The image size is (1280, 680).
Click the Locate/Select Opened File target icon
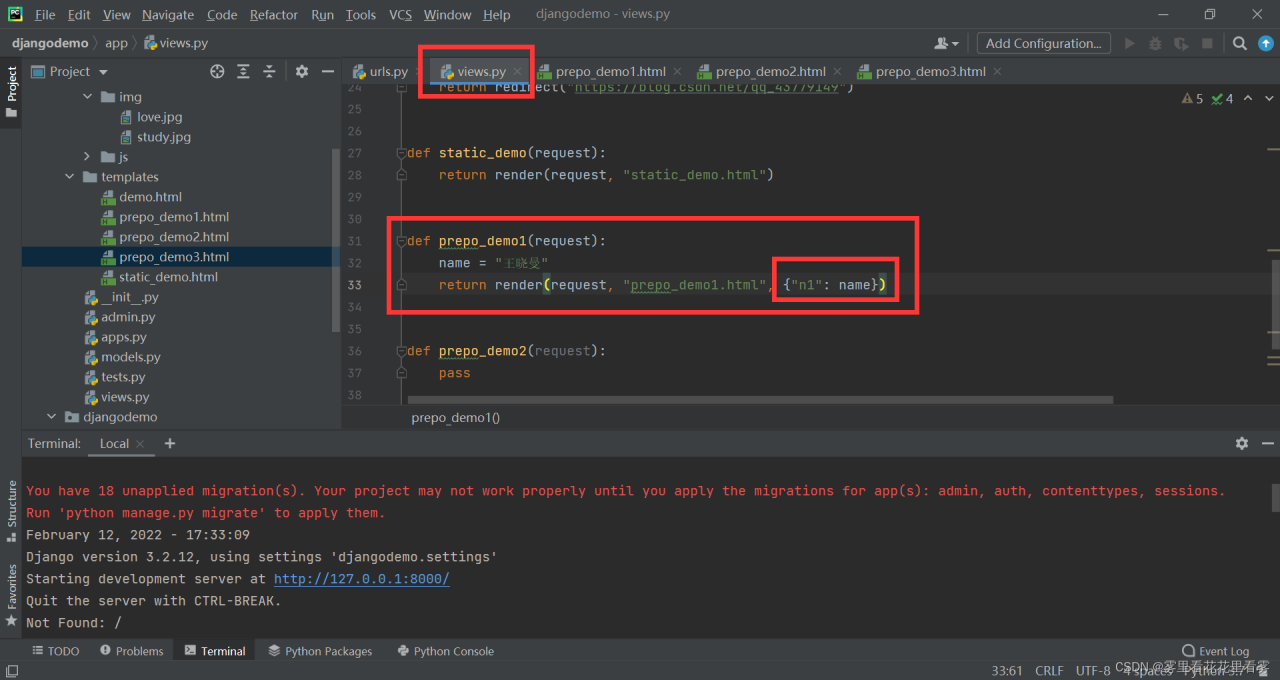tap(217, 71)
